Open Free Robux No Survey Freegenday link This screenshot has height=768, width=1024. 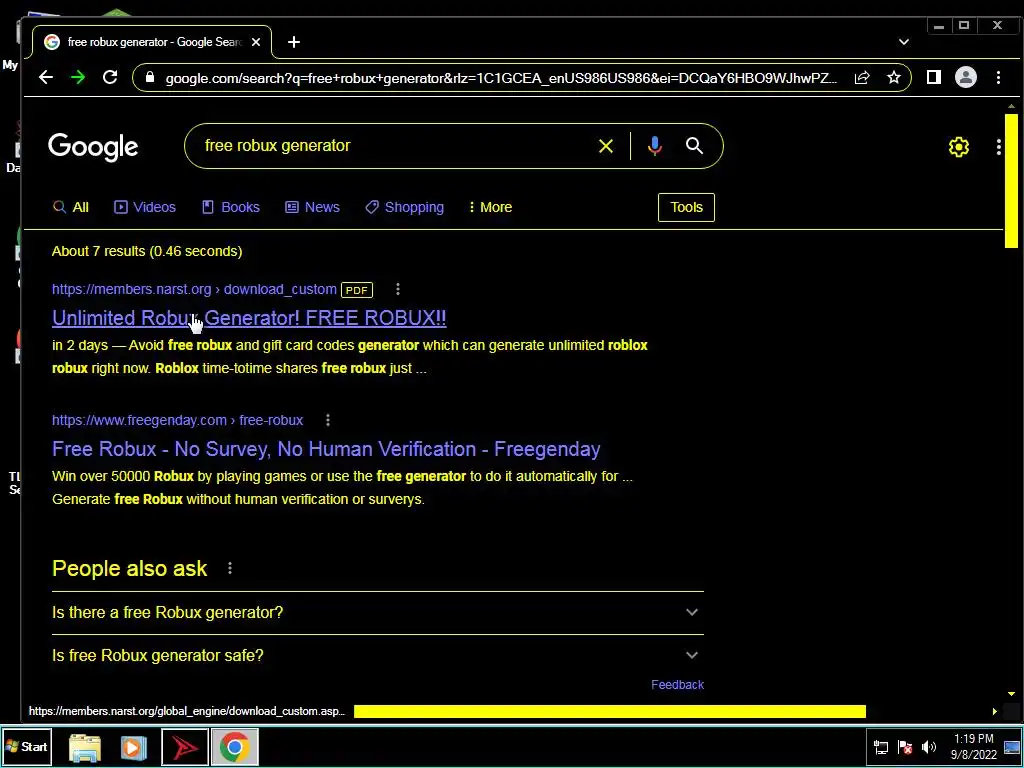coord(326,449)
